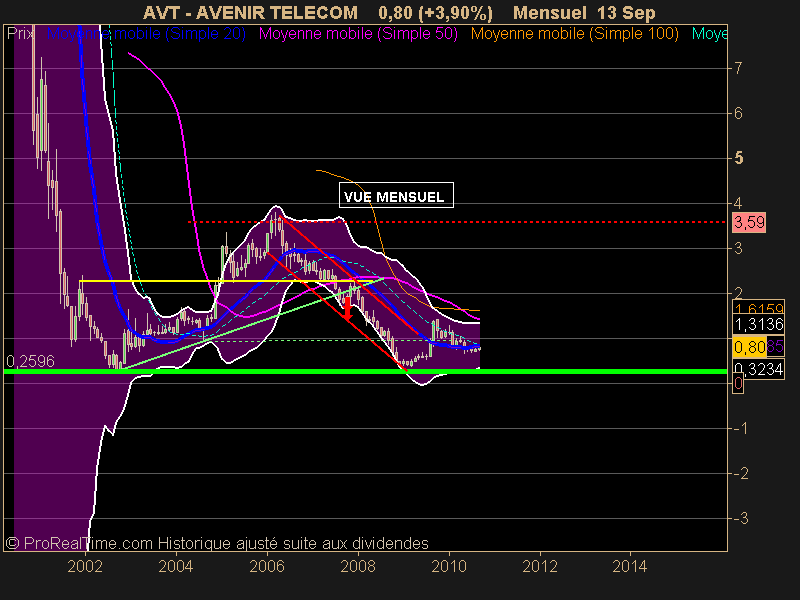
Task: Click the 'AVT - AVENIR TELECOM' chart title
Action: [251, 12]
